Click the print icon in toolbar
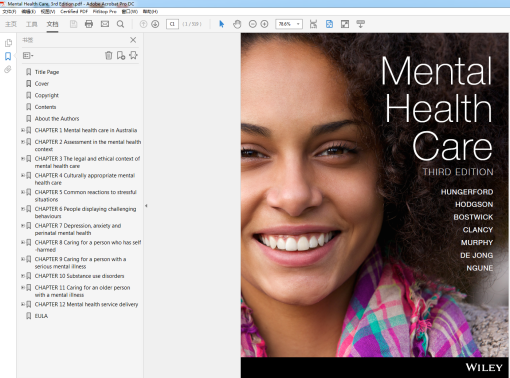 (x=89, y=24)
